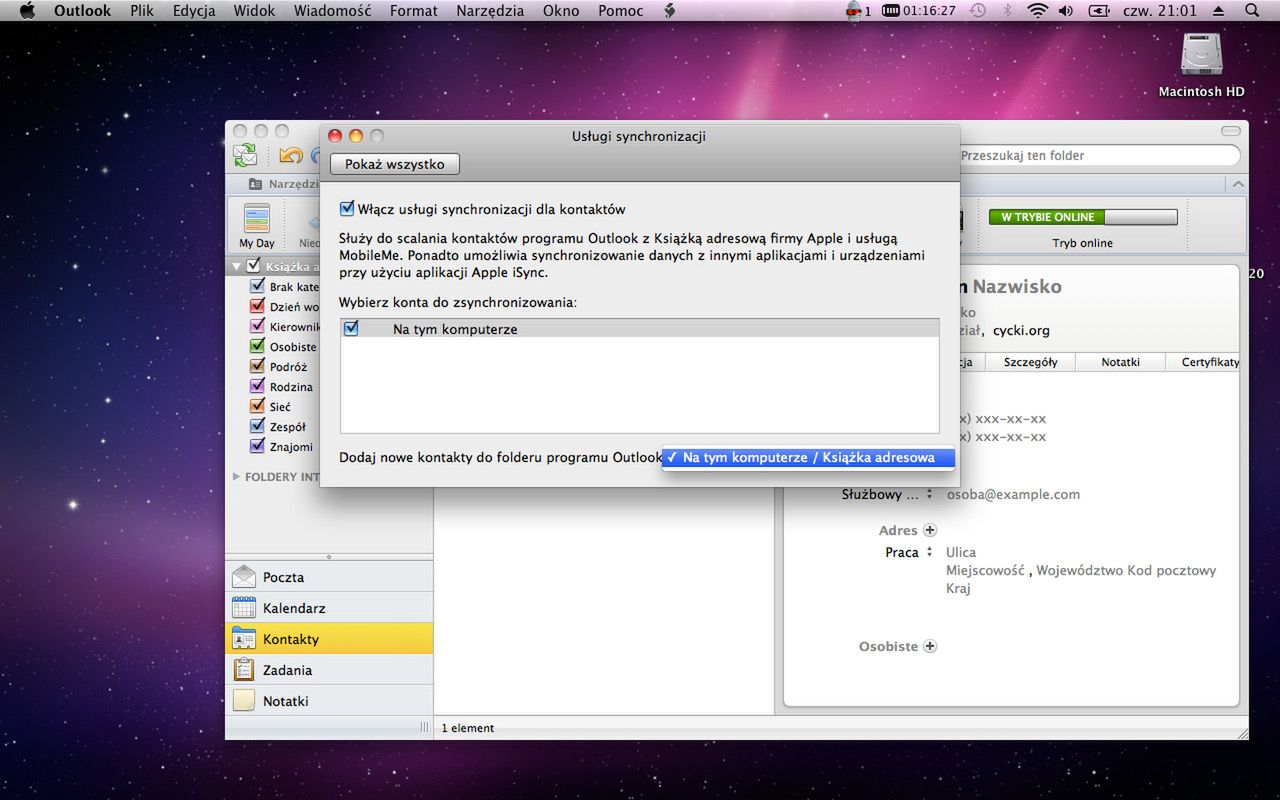Click the Ulica street address field
This screenshot has width=1280, height=800.
click(x=961, y=552)
